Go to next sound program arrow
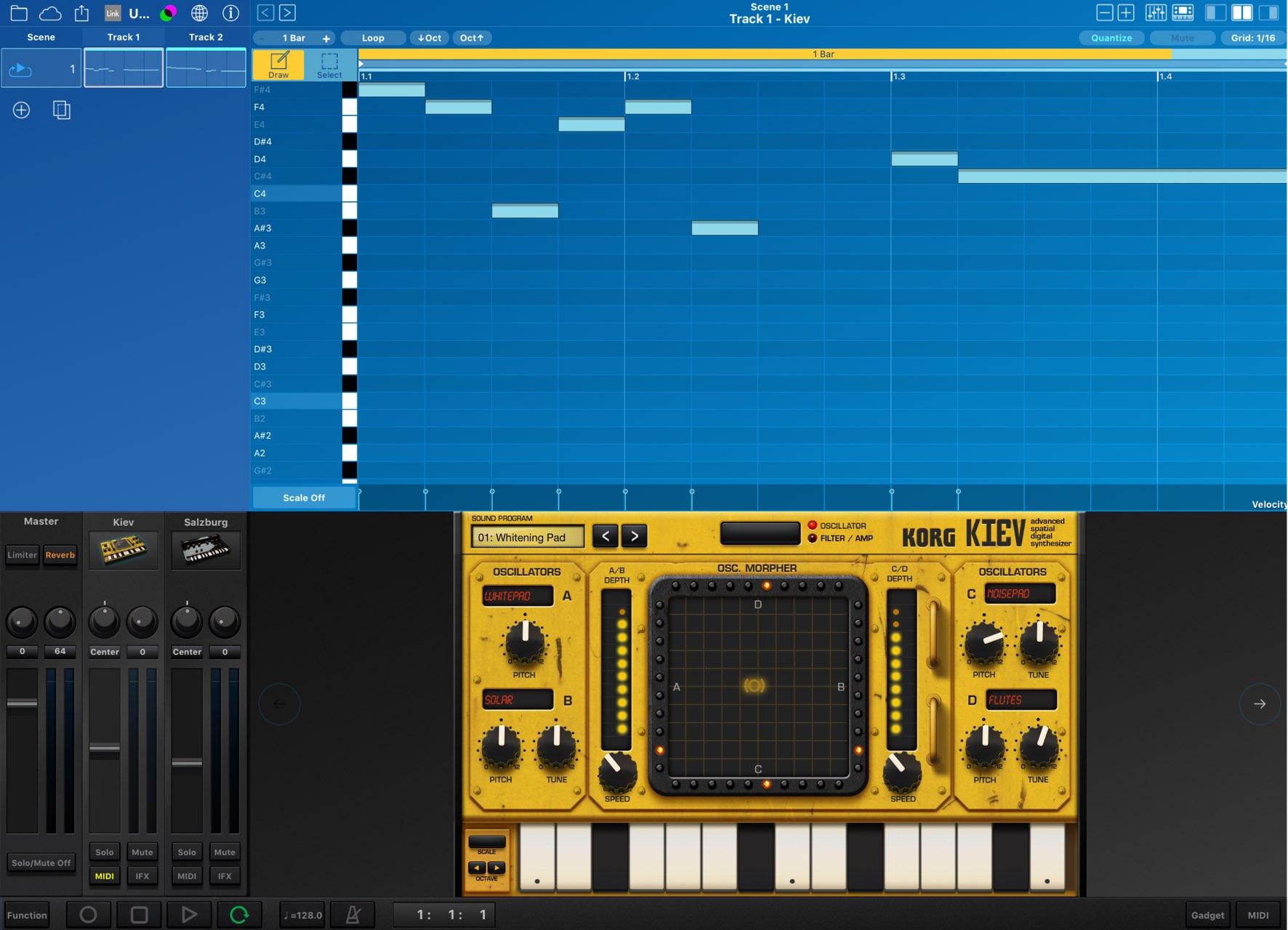Viewport: 1288px width, 930px height. pyautogui.click(x=635, y=536)
